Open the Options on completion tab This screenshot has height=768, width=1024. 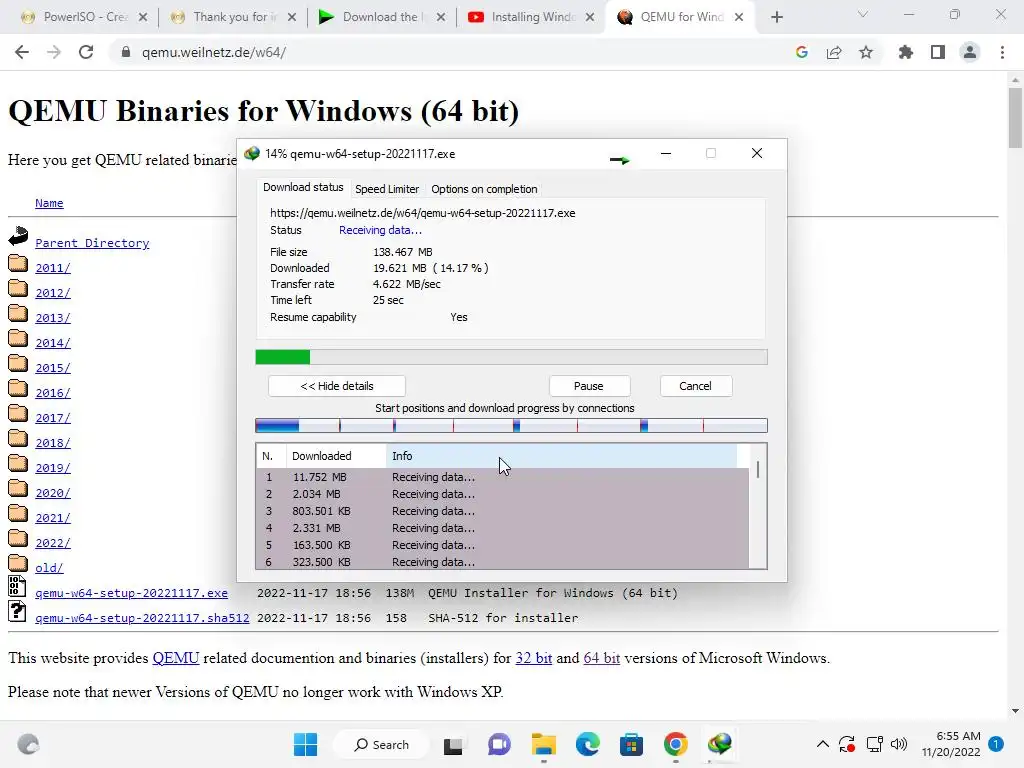click(484, 189)
